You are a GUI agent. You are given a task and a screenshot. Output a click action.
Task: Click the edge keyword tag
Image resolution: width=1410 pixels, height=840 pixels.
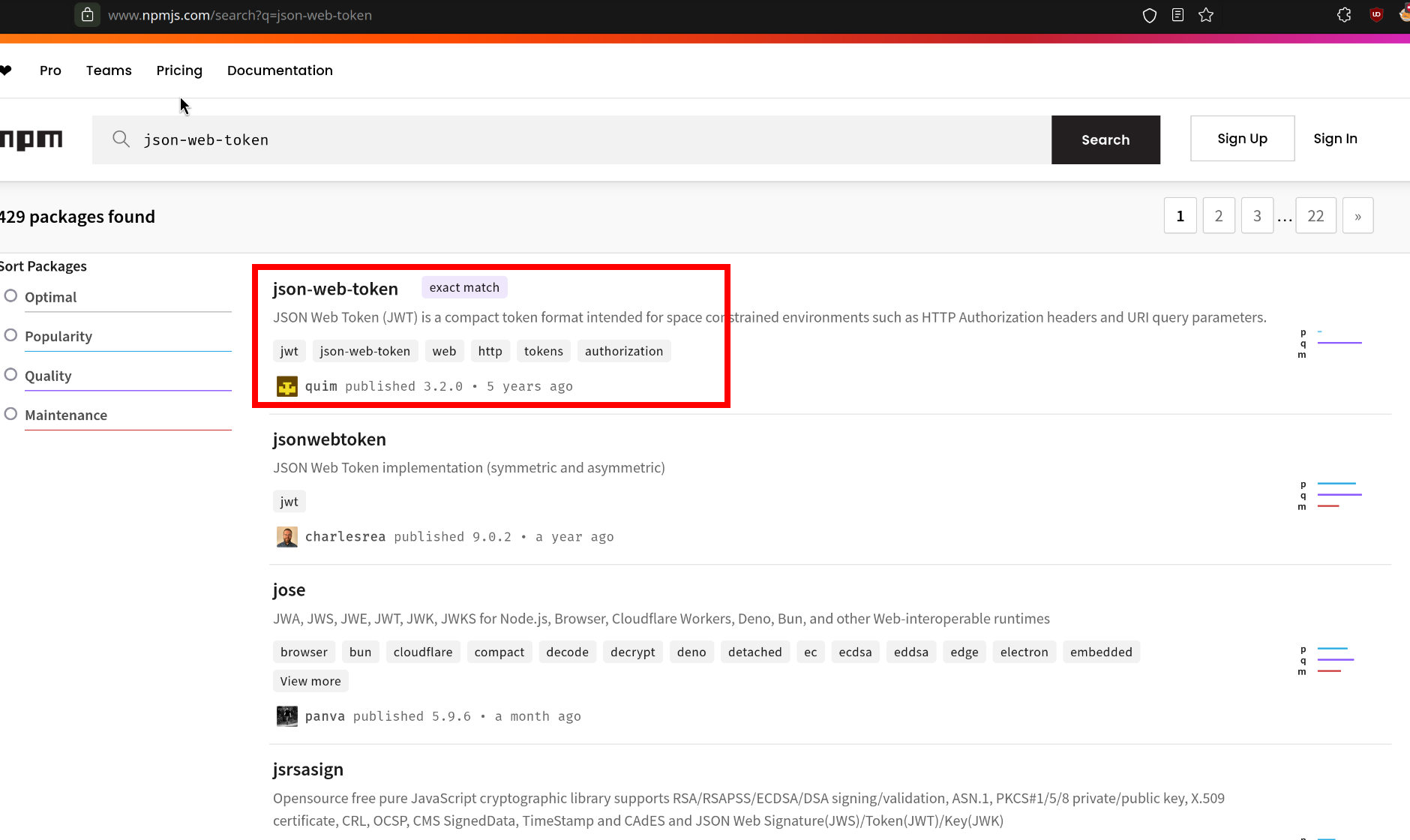[964, 652]
